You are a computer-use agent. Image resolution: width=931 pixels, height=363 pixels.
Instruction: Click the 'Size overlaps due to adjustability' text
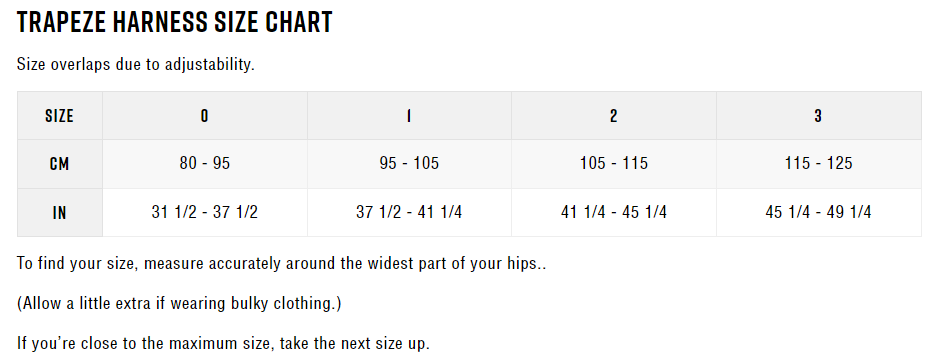[135, 65]
